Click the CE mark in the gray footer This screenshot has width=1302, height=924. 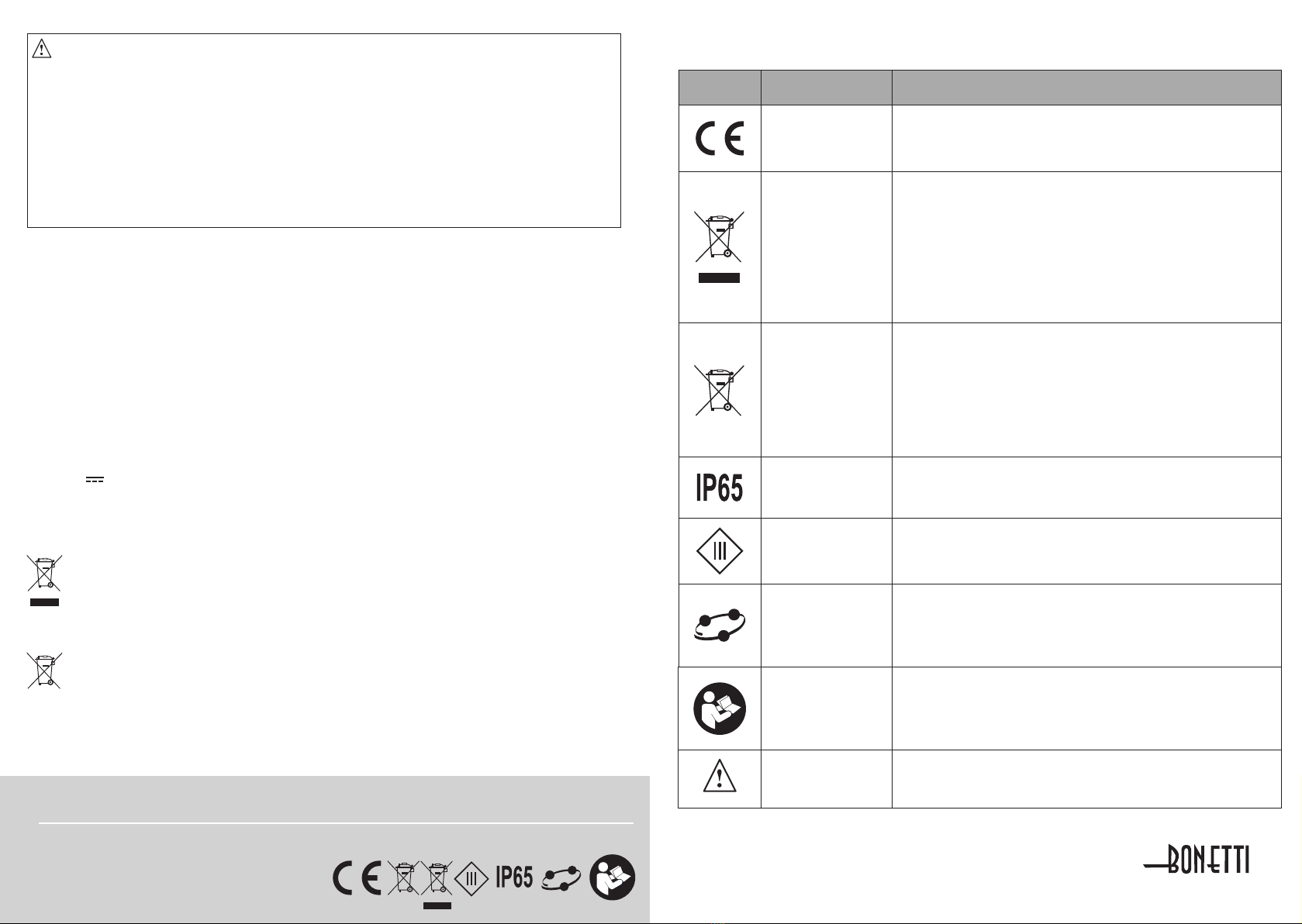357,879
